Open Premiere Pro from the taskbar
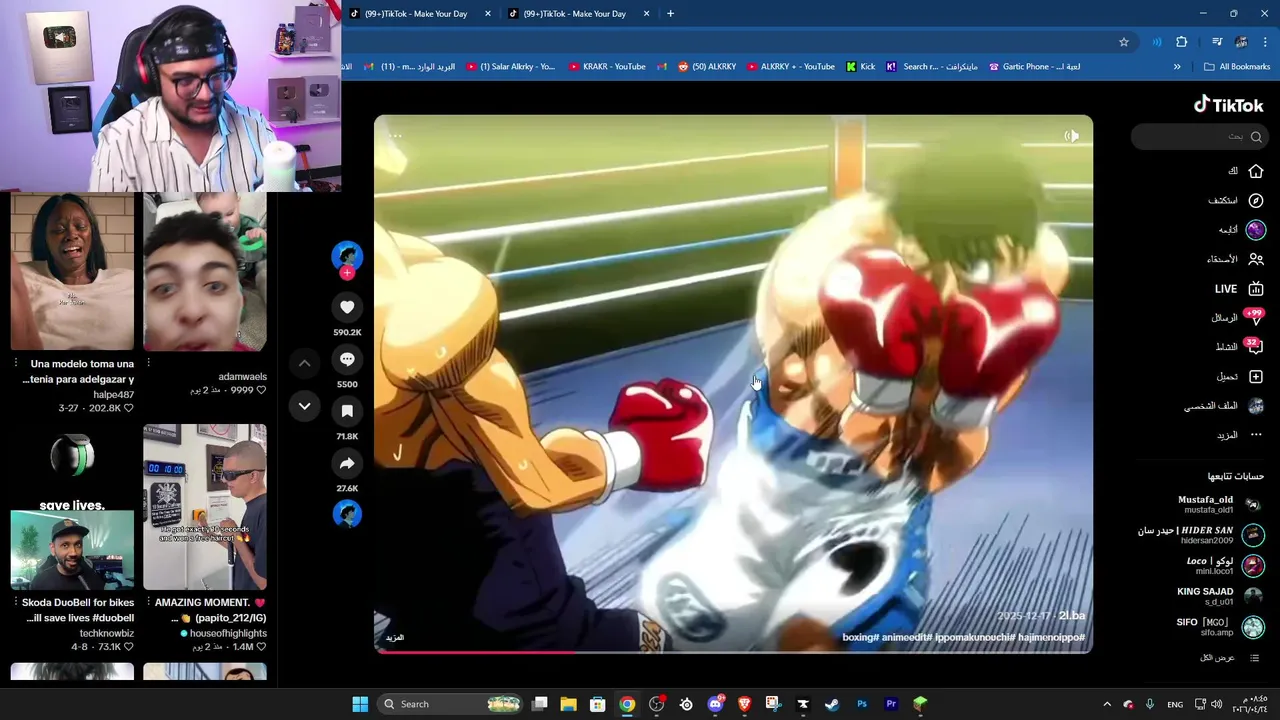The image size is (1280, 720). point(891,704)
